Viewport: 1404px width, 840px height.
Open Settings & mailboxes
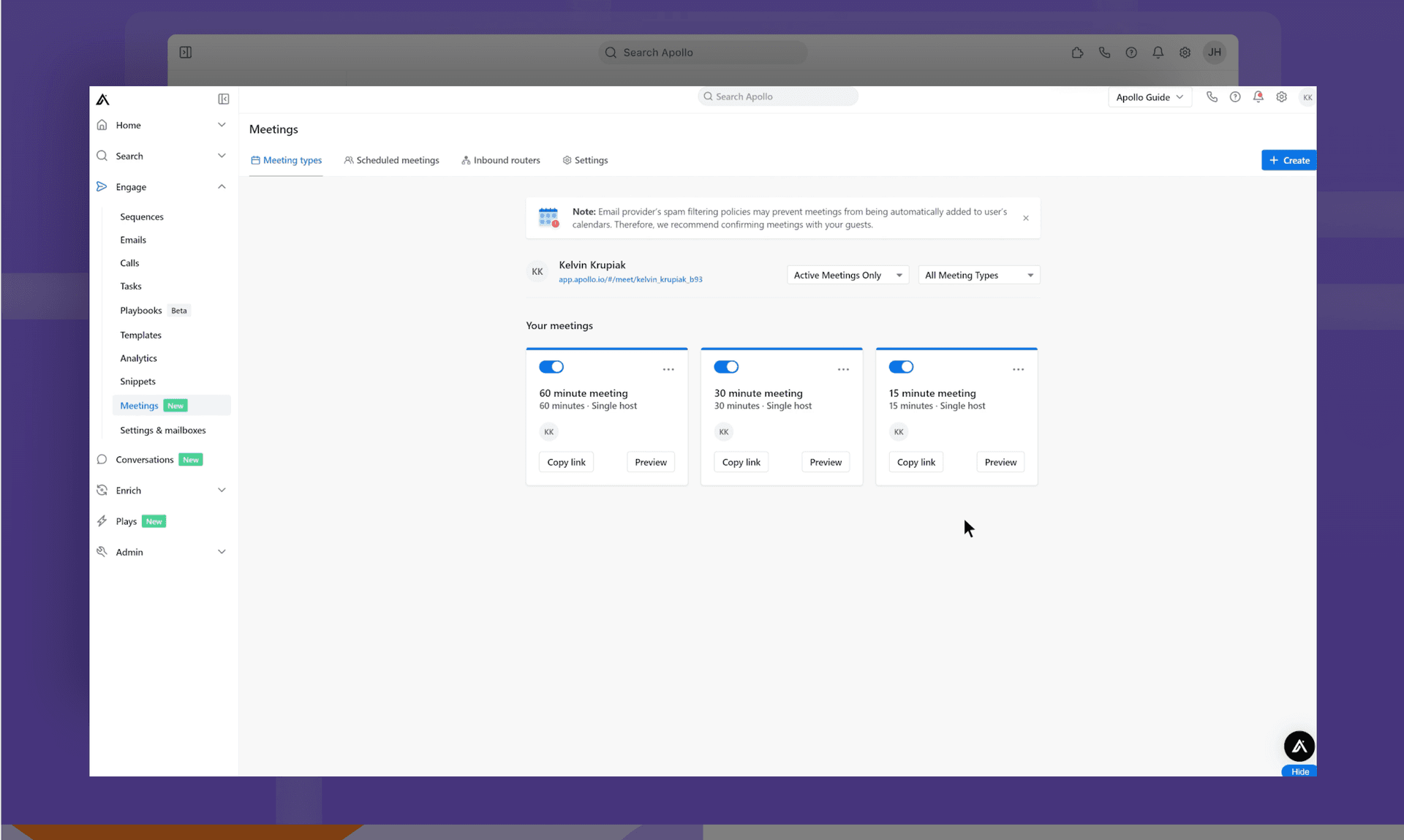coord(163,430)
